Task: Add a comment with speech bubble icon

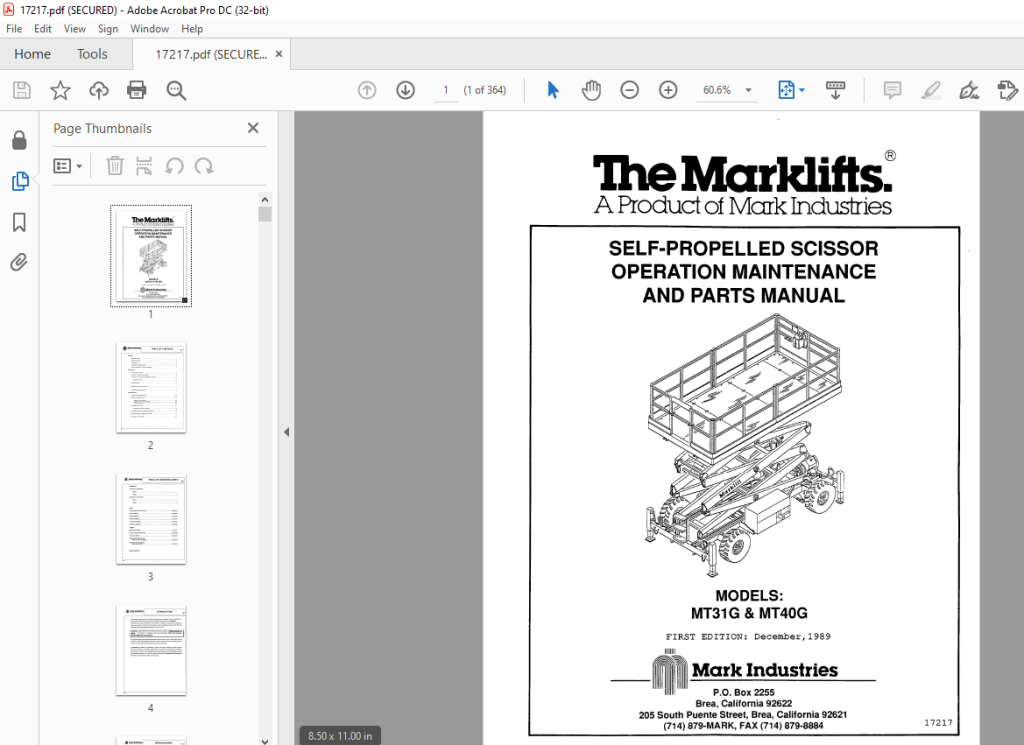Action: click(892, 90)
